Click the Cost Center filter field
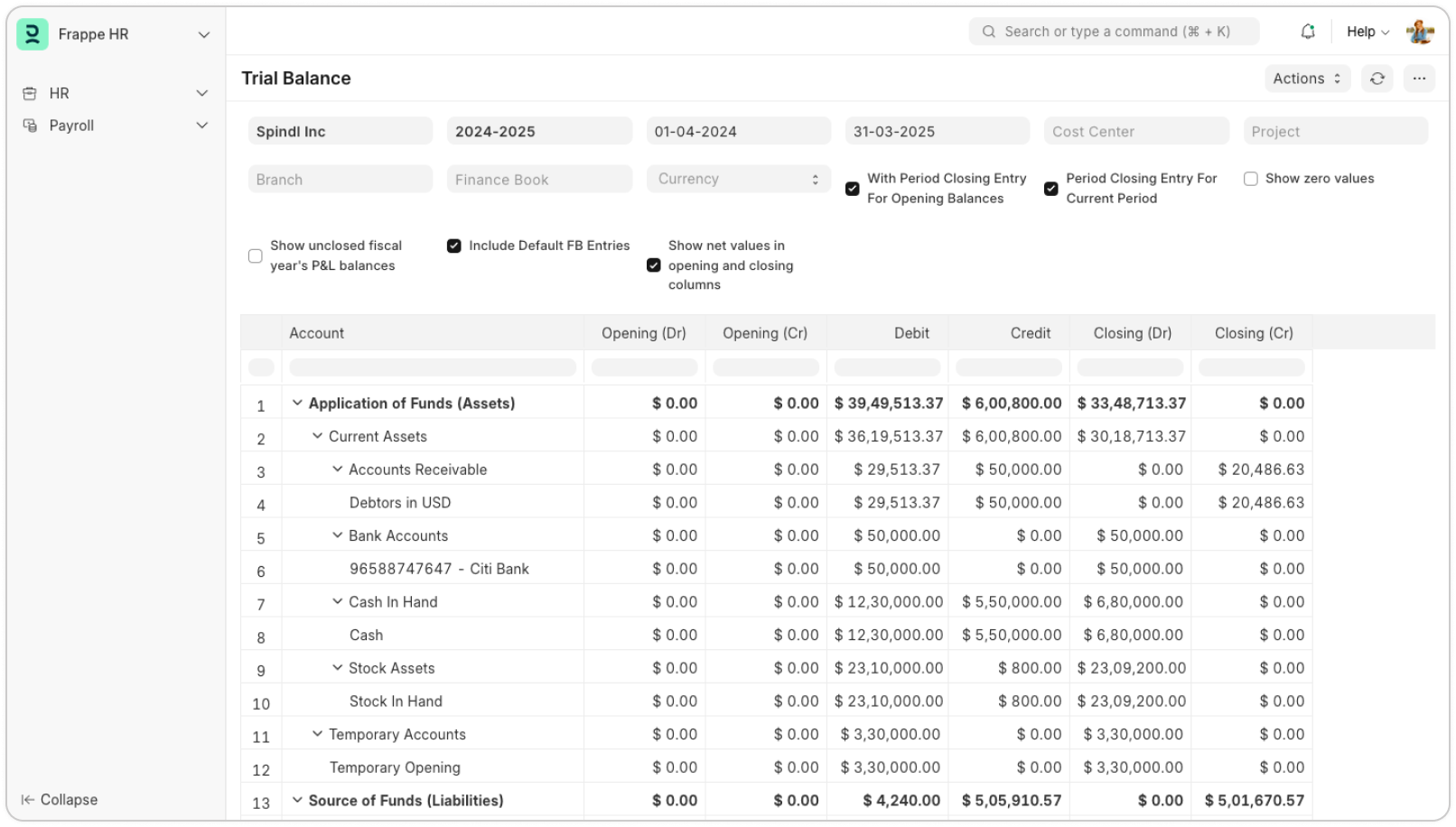 [x=1135, y=131]
